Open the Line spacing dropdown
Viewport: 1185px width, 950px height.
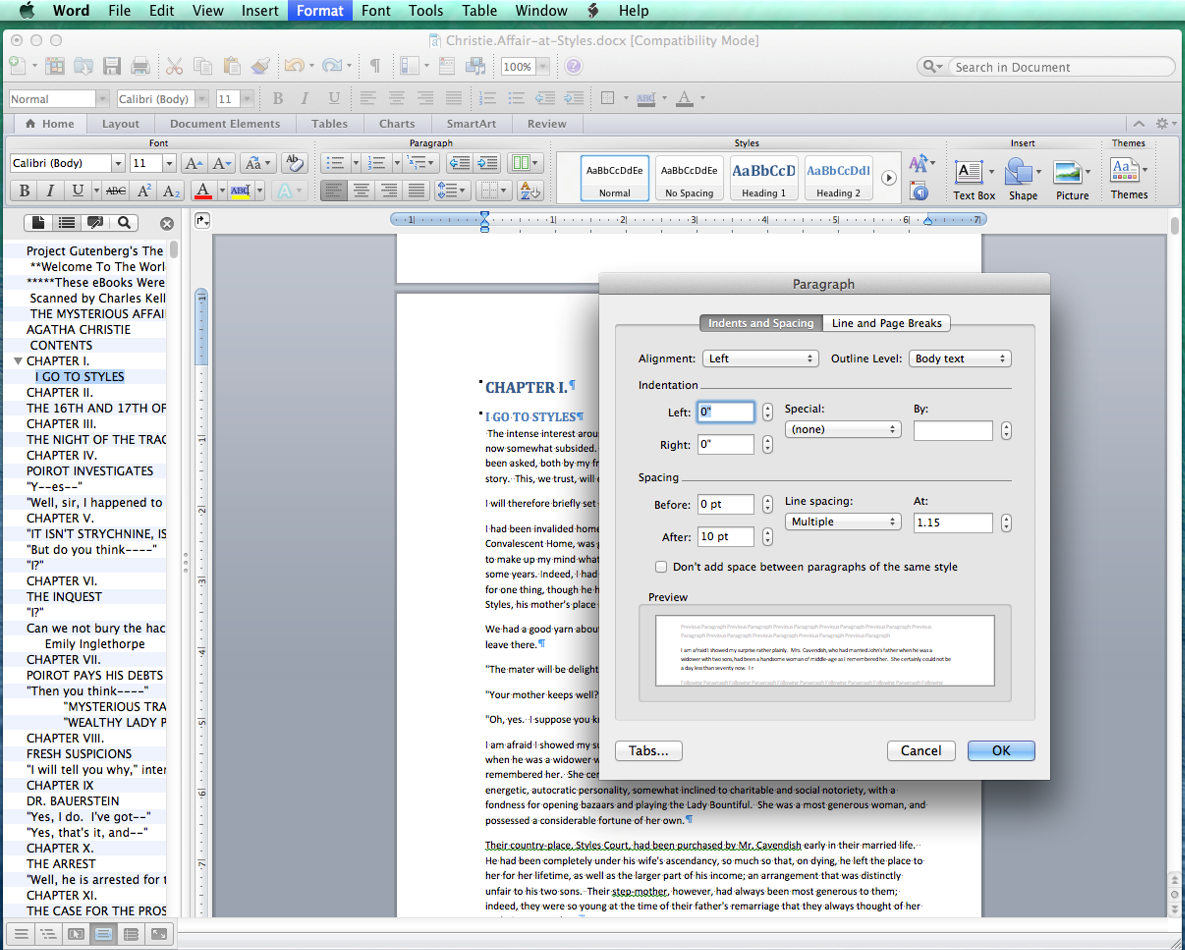tap(842, 522)
